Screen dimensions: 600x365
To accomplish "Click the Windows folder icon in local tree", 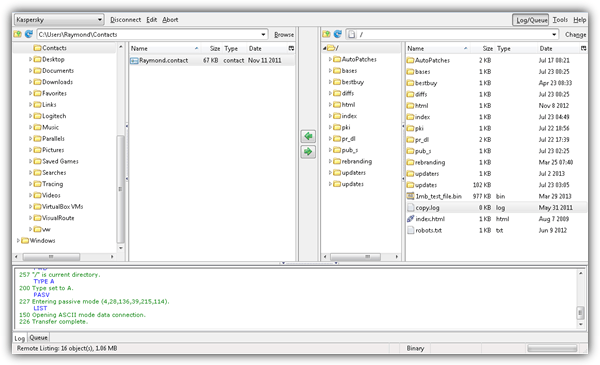I will pyautogui.click(x=25, y=241).
